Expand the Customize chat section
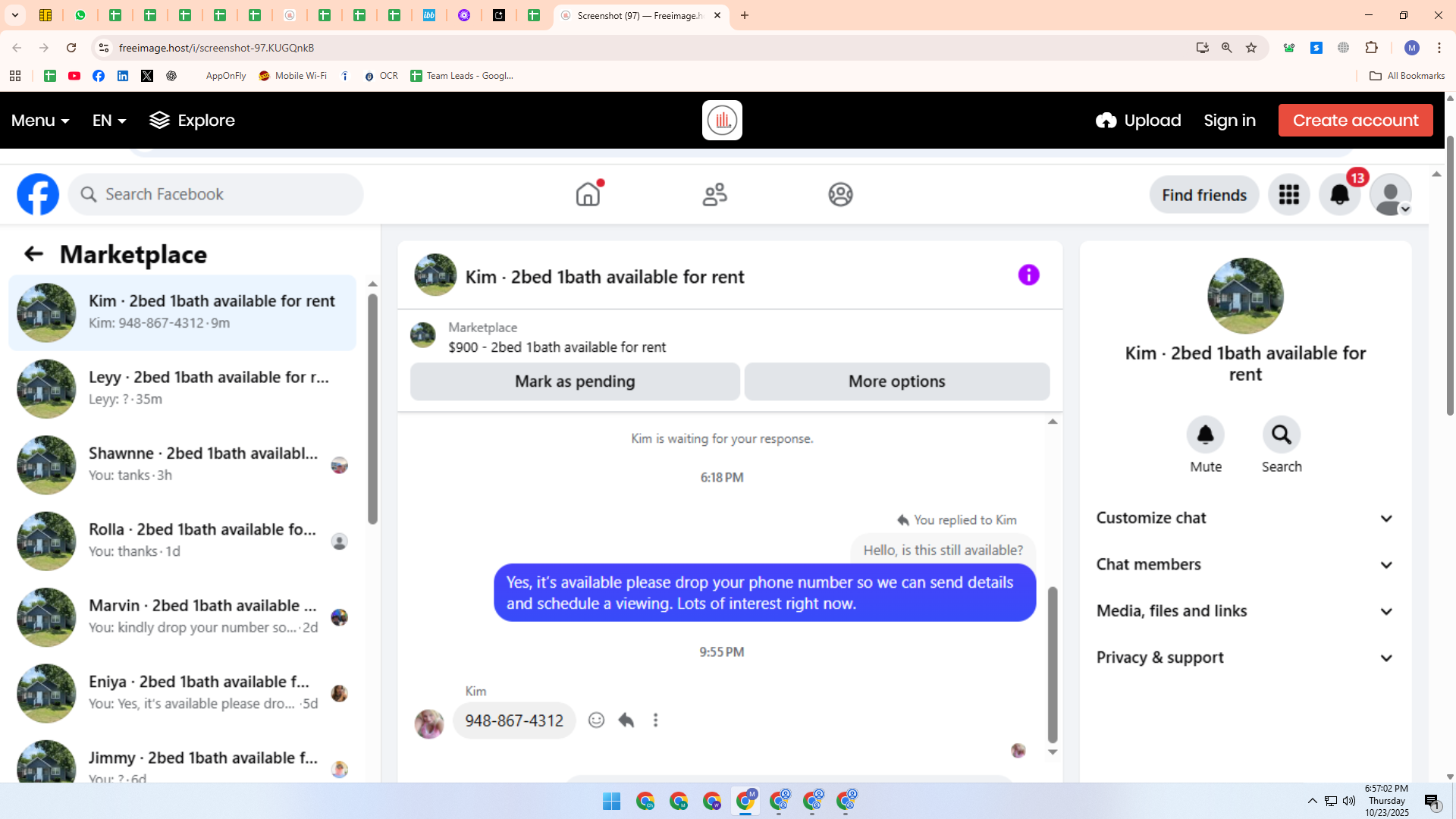Image resolution: width=1456 pixels, height=819 pixels. pos(1244,518)
